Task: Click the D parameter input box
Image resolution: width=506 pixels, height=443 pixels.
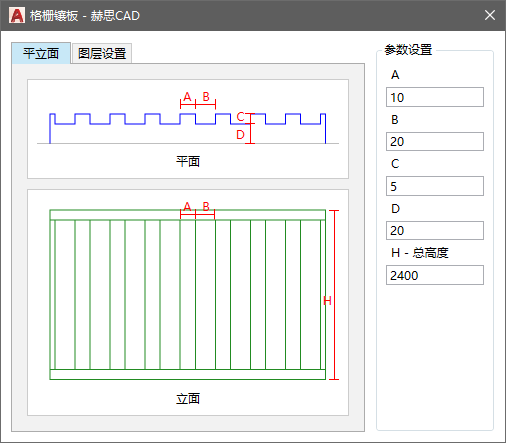Action: [435, 230]
